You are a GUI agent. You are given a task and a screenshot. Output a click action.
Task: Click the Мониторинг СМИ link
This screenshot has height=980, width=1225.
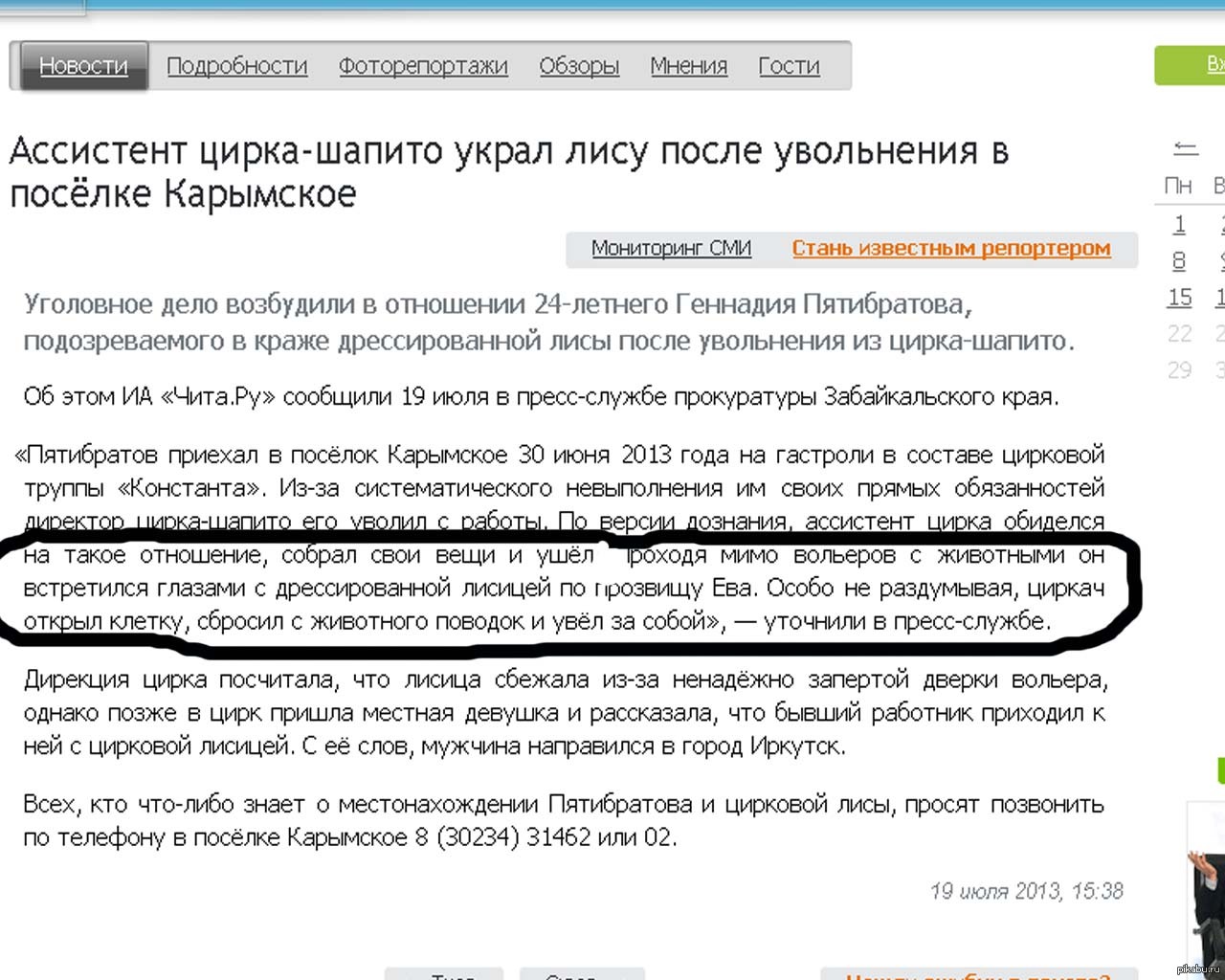tap(671, 249)
